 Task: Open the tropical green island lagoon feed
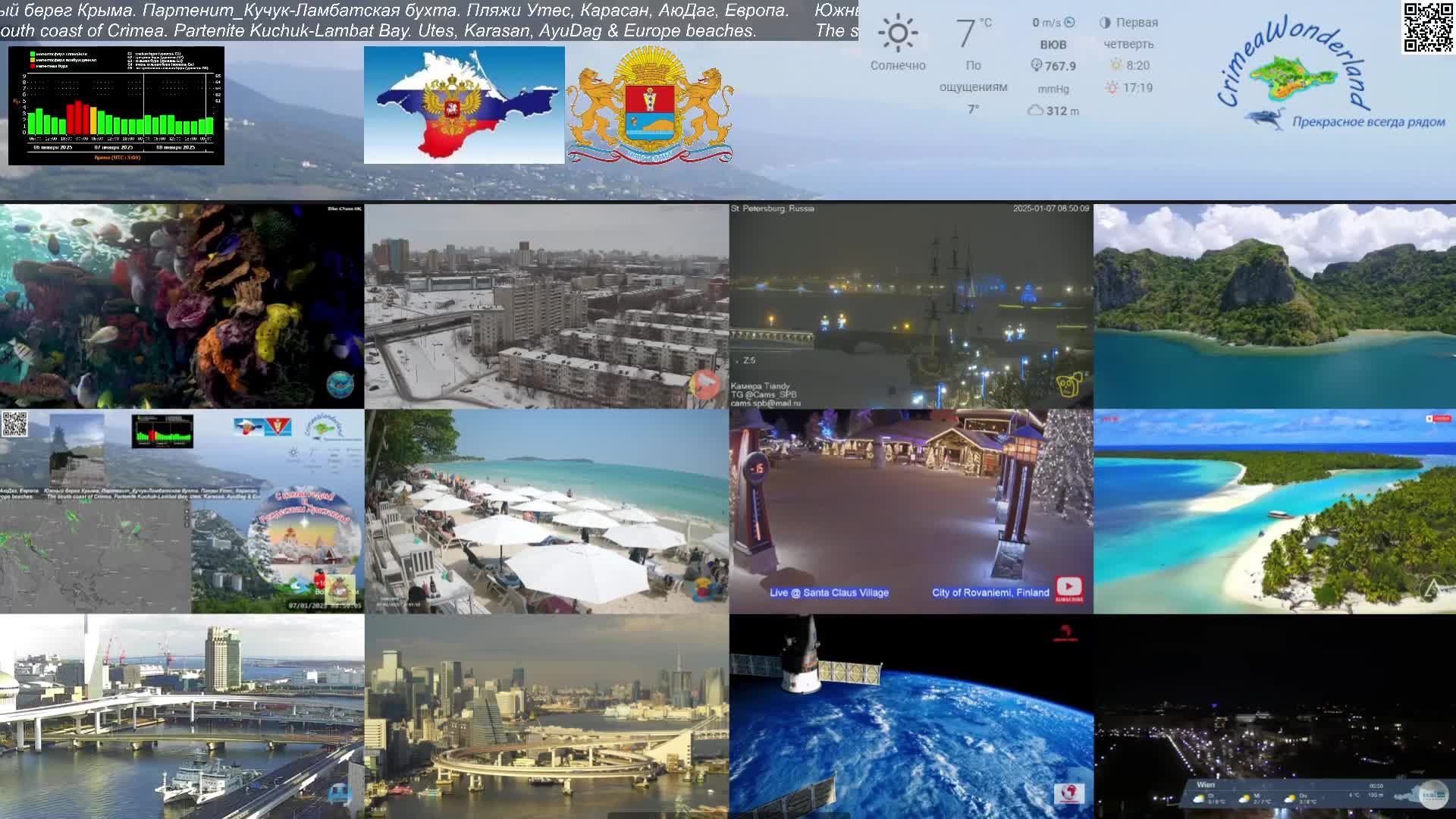click(1275, 306)
